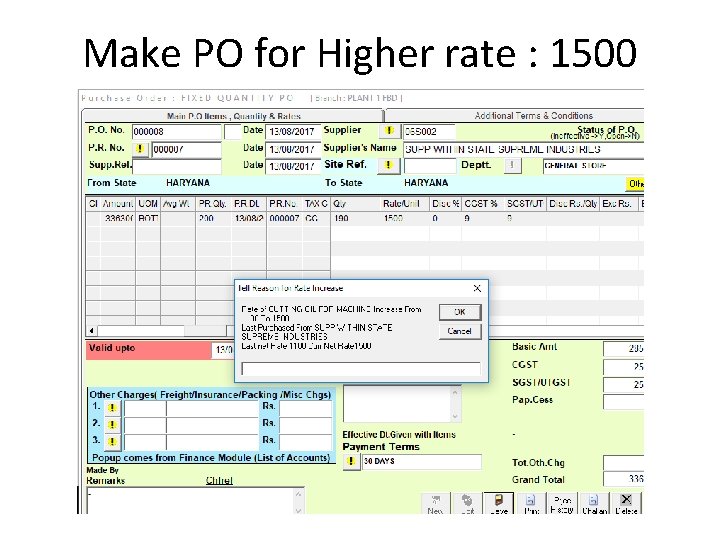Click the Supplier code field
The height and width of the screenshot is (540, 720).
tap(429, 132)
